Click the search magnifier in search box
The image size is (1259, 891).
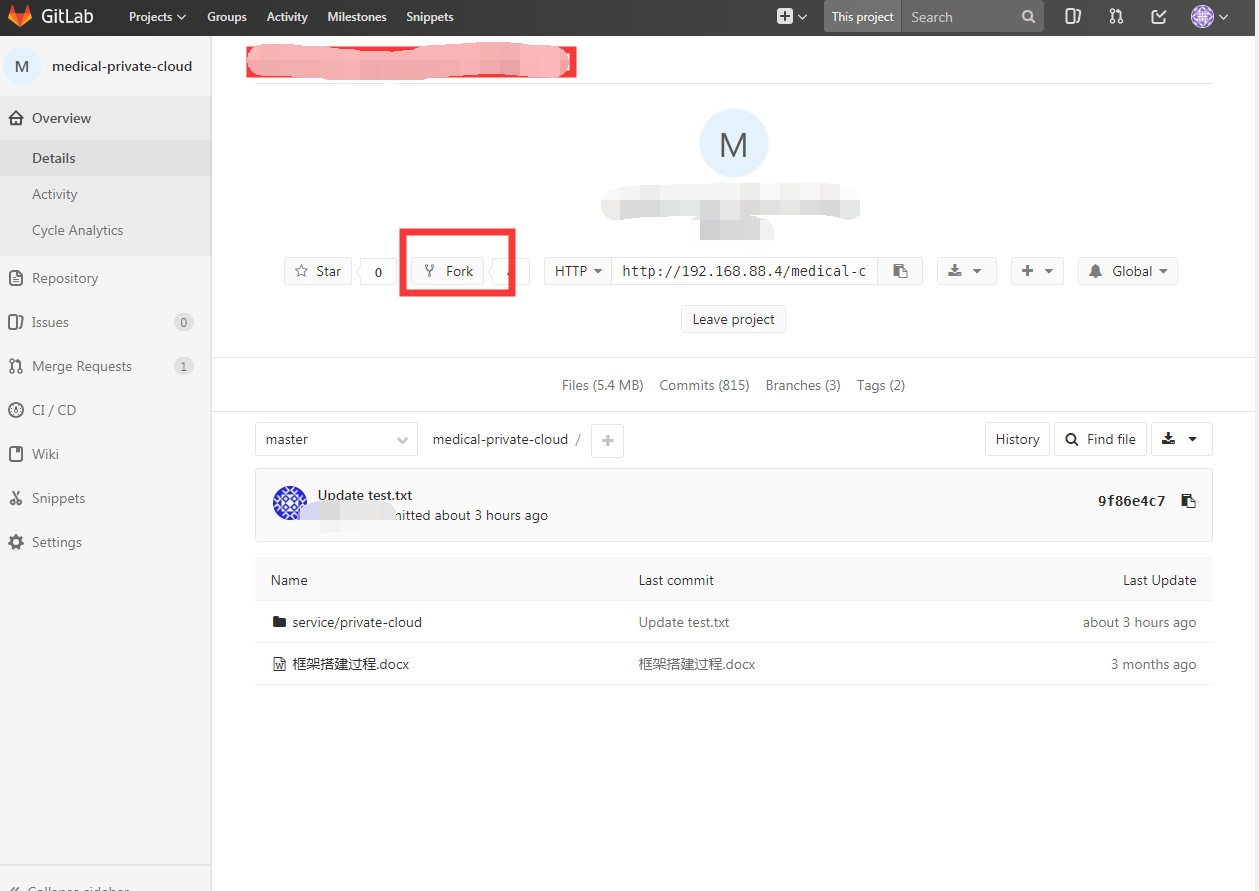pos(1028,16)
